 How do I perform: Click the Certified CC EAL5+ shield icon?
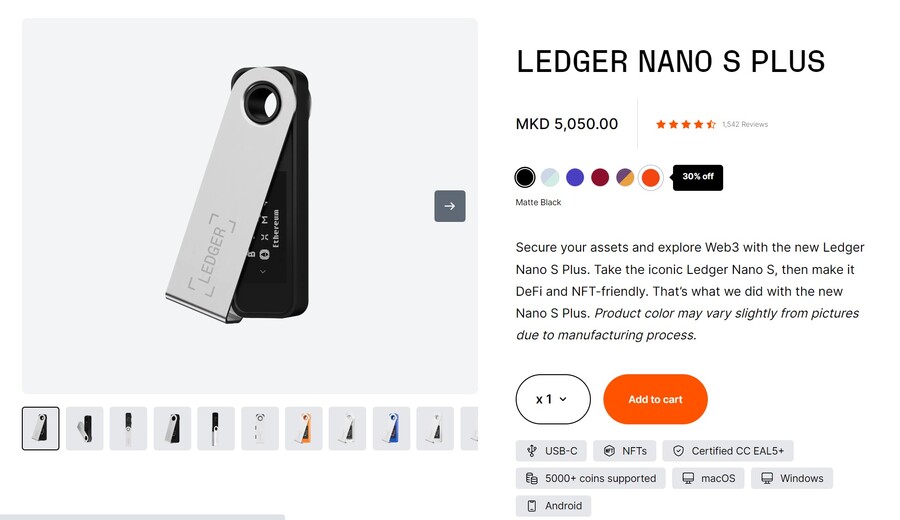coord(679,451)
